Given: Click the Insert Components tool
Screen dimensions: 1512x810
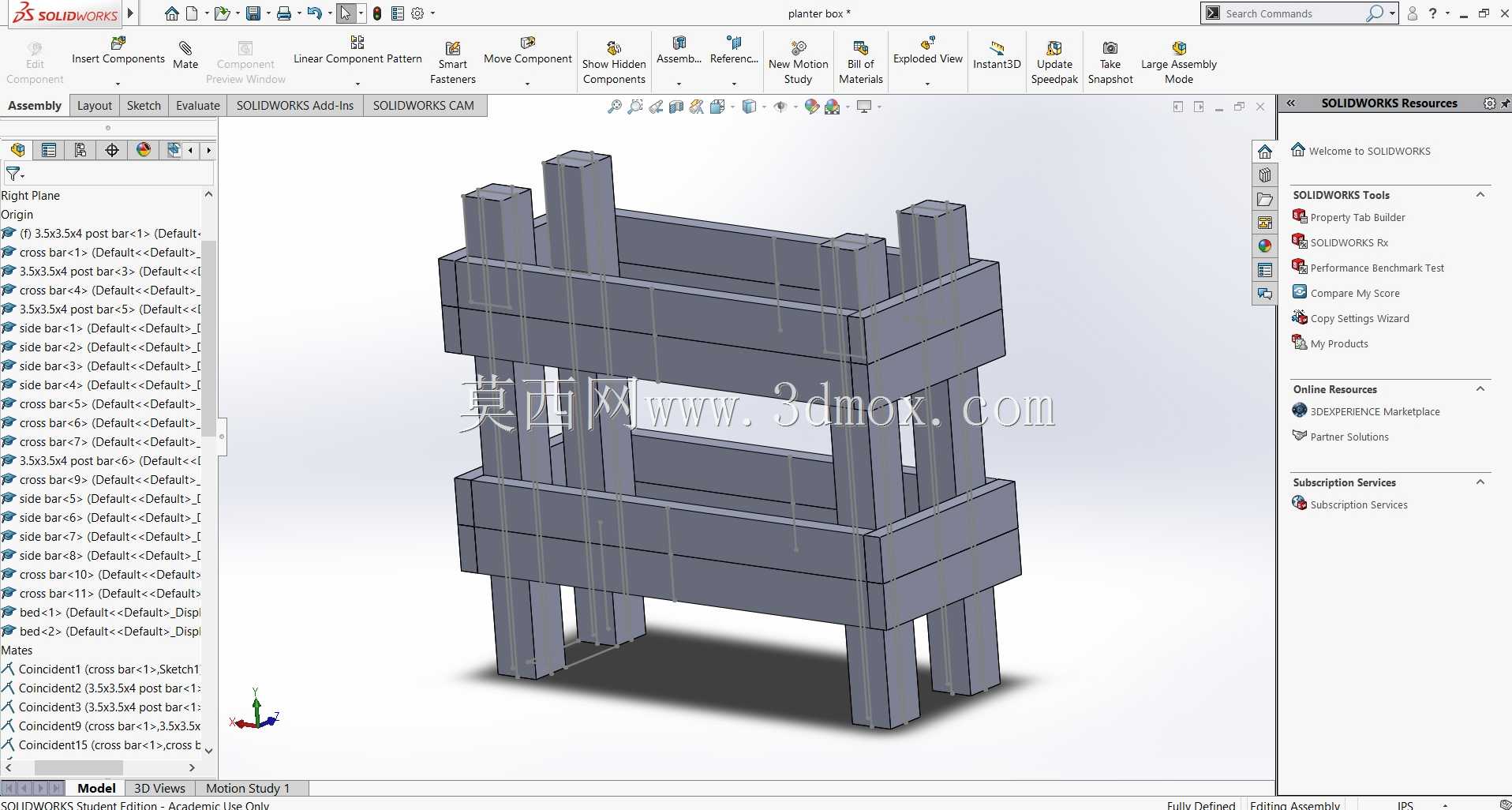Looking at the screenshot, I should coord(118,51).
